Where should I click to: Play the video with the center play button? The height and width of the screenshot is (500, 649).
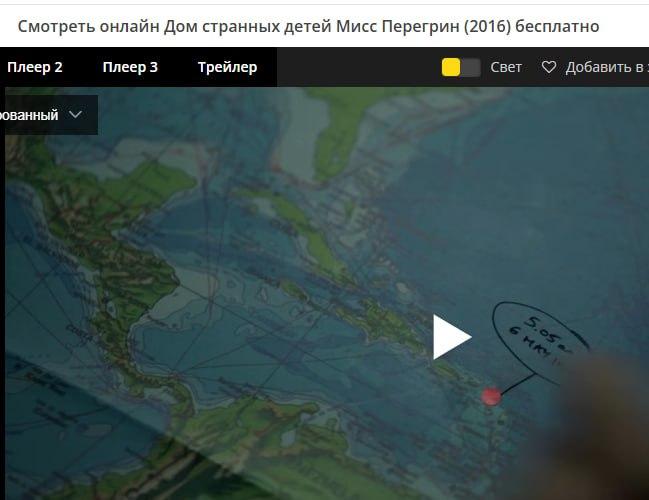(452, 337)
